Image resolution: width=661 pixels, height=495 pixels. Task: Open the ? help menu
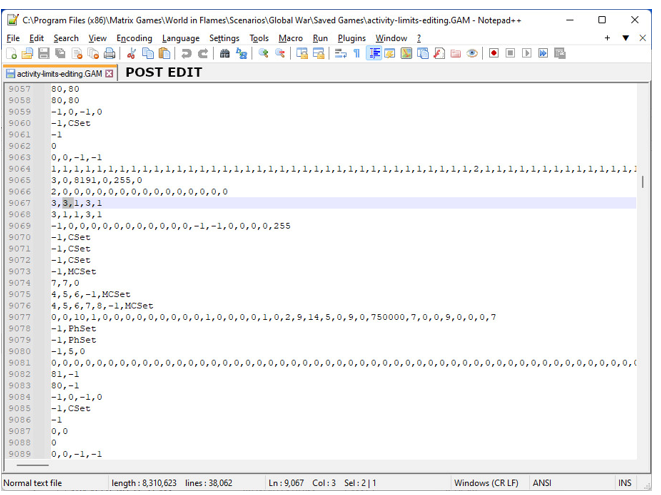click(419, 38)
